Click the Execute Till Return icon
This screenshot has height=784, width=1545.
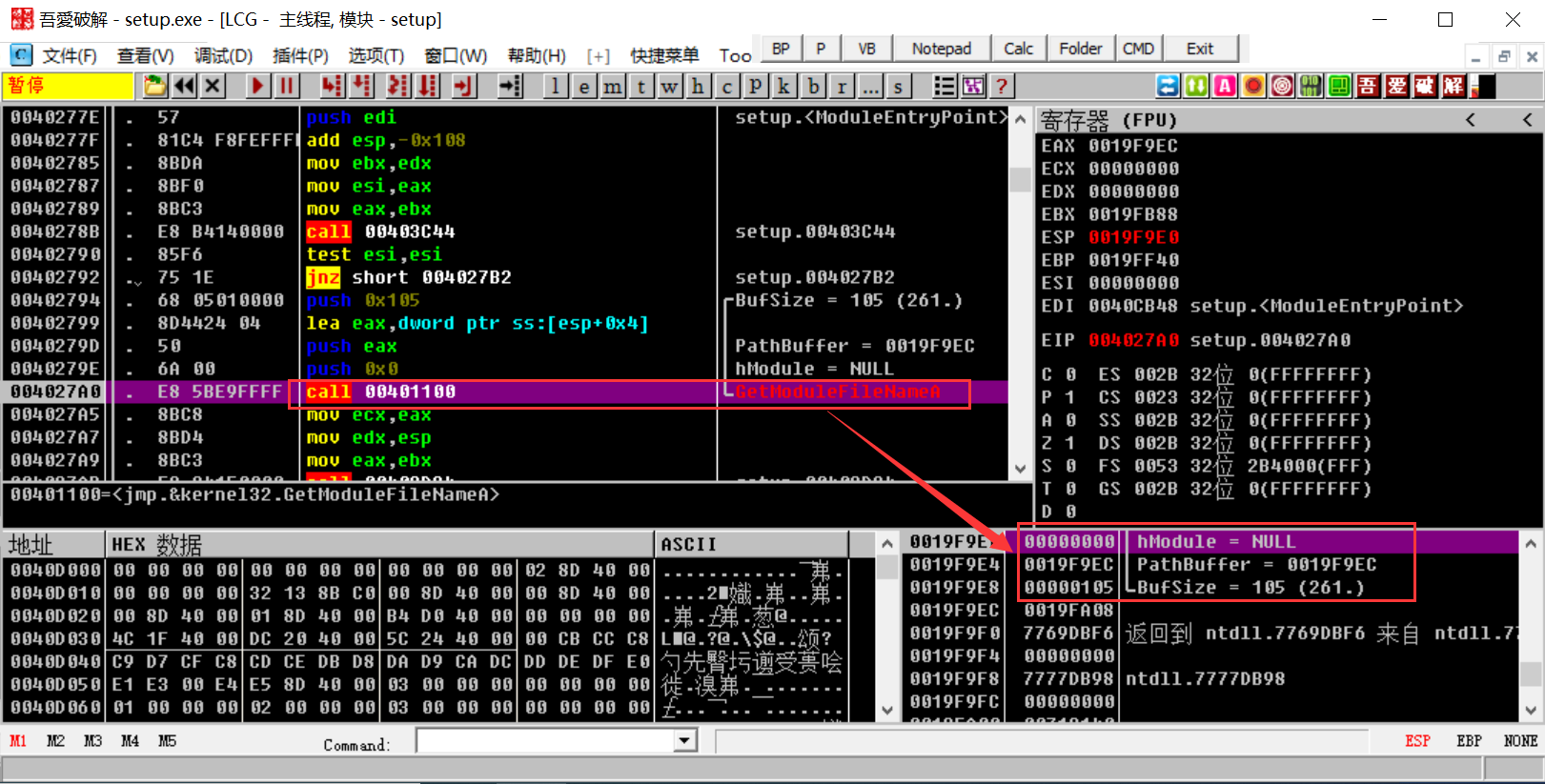click(463, 87)
